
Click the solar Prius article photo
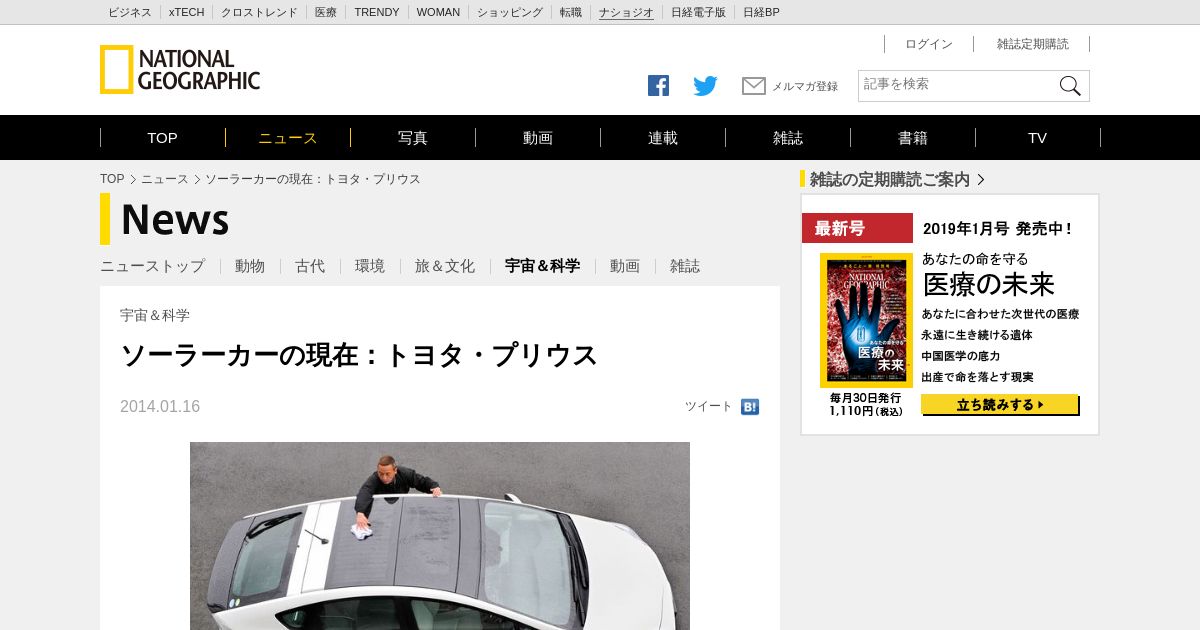tap(440, 536)
